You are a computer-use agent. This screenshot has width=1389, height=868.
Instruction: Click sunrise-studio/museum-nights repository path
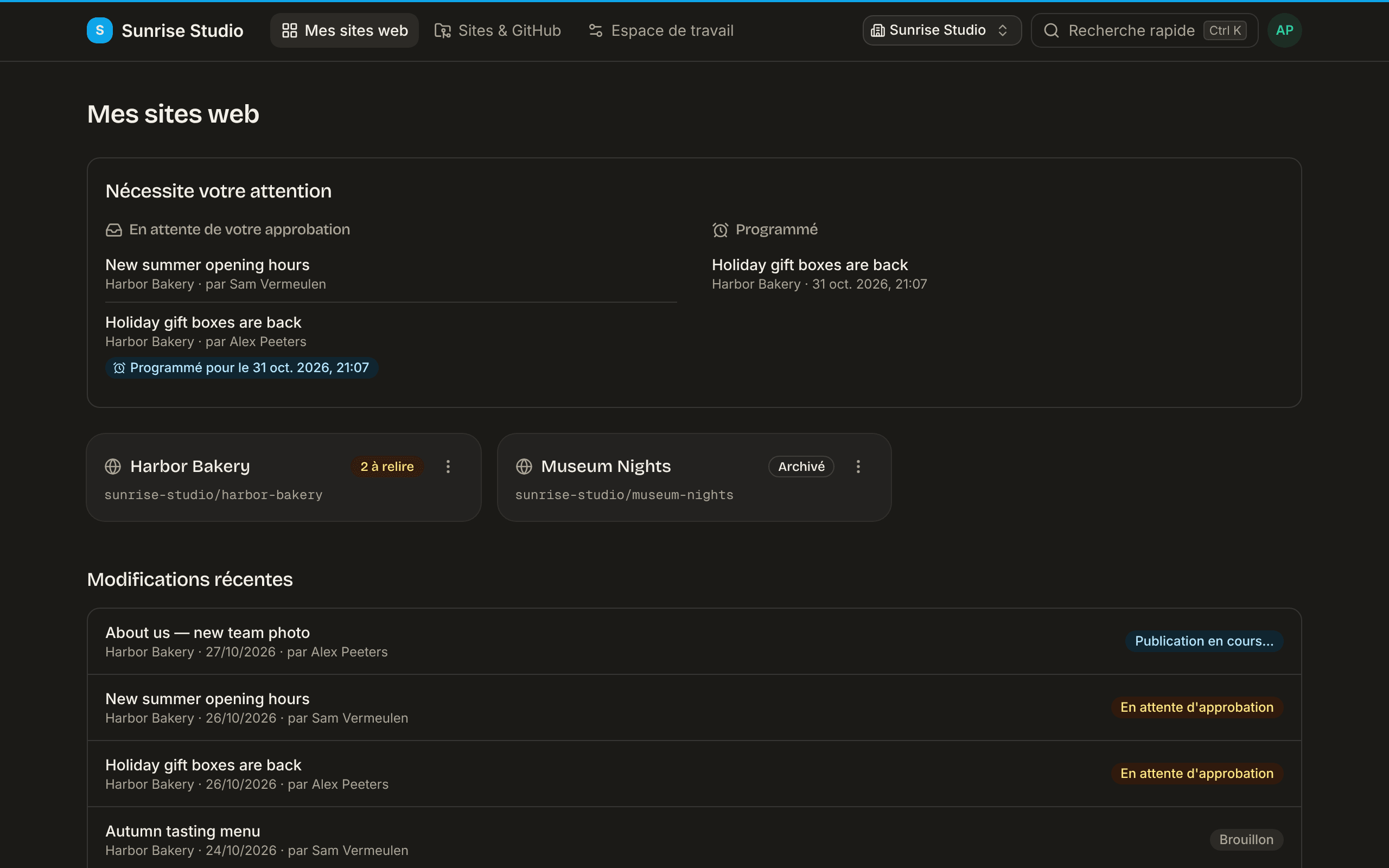pos(624,495)
